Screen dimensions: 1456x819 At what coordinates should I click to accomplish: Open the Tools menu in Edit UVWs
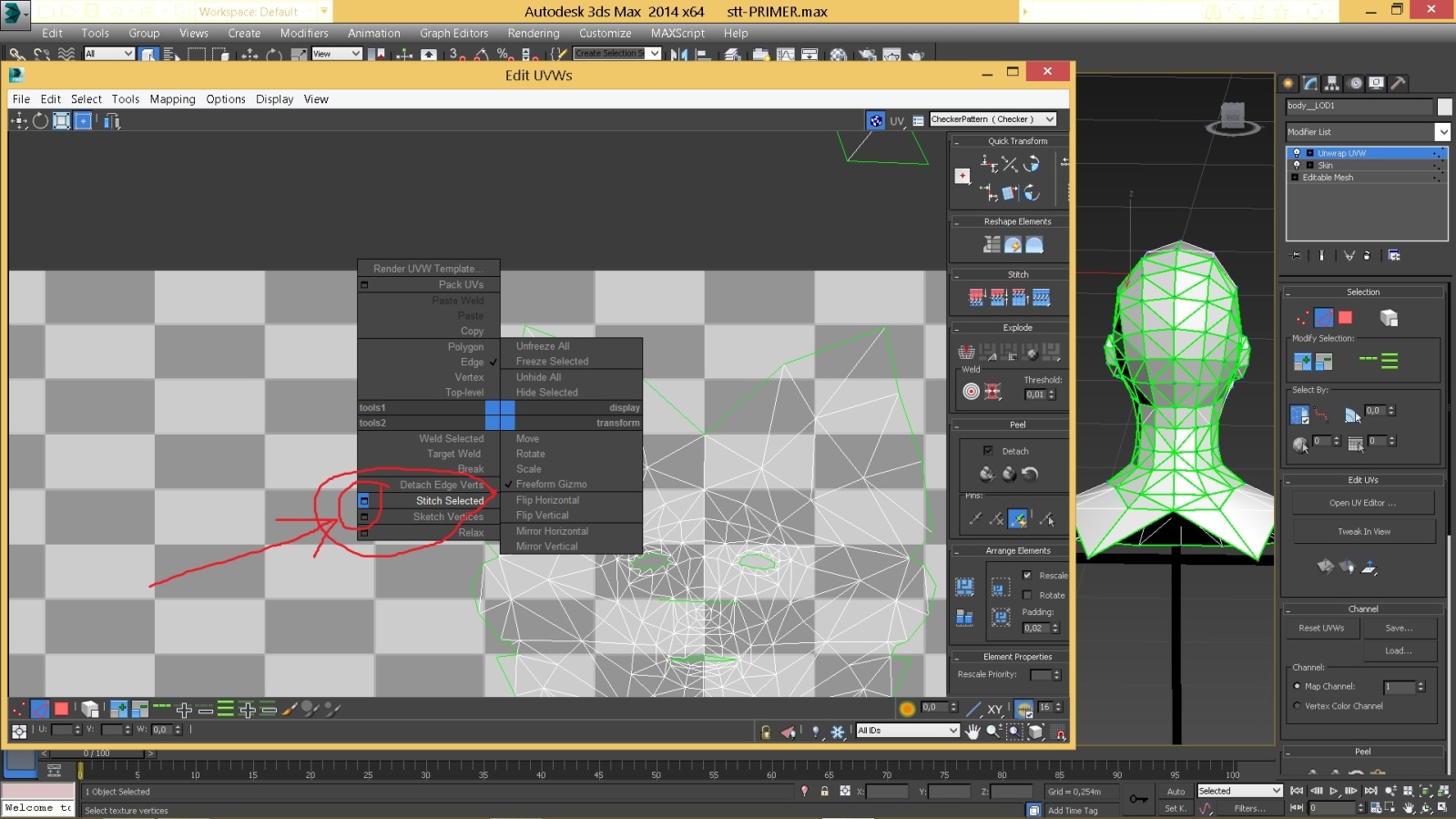126,99
